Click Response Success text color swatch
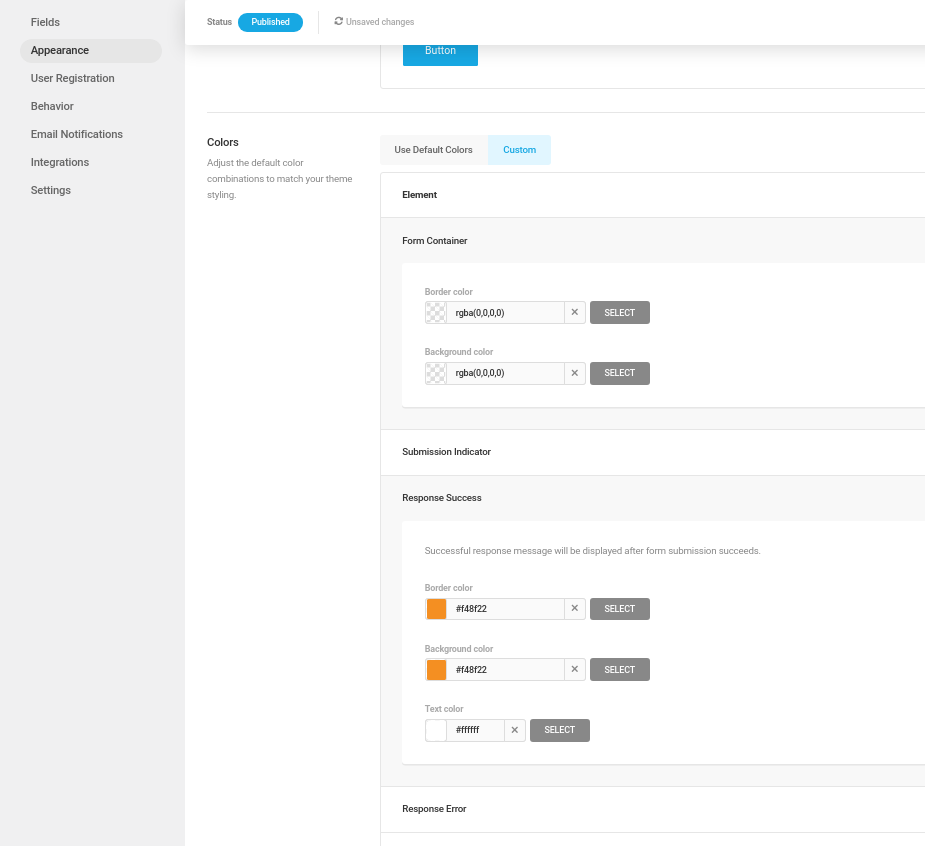This screenshot has height=846, width=925. [436, 730]
